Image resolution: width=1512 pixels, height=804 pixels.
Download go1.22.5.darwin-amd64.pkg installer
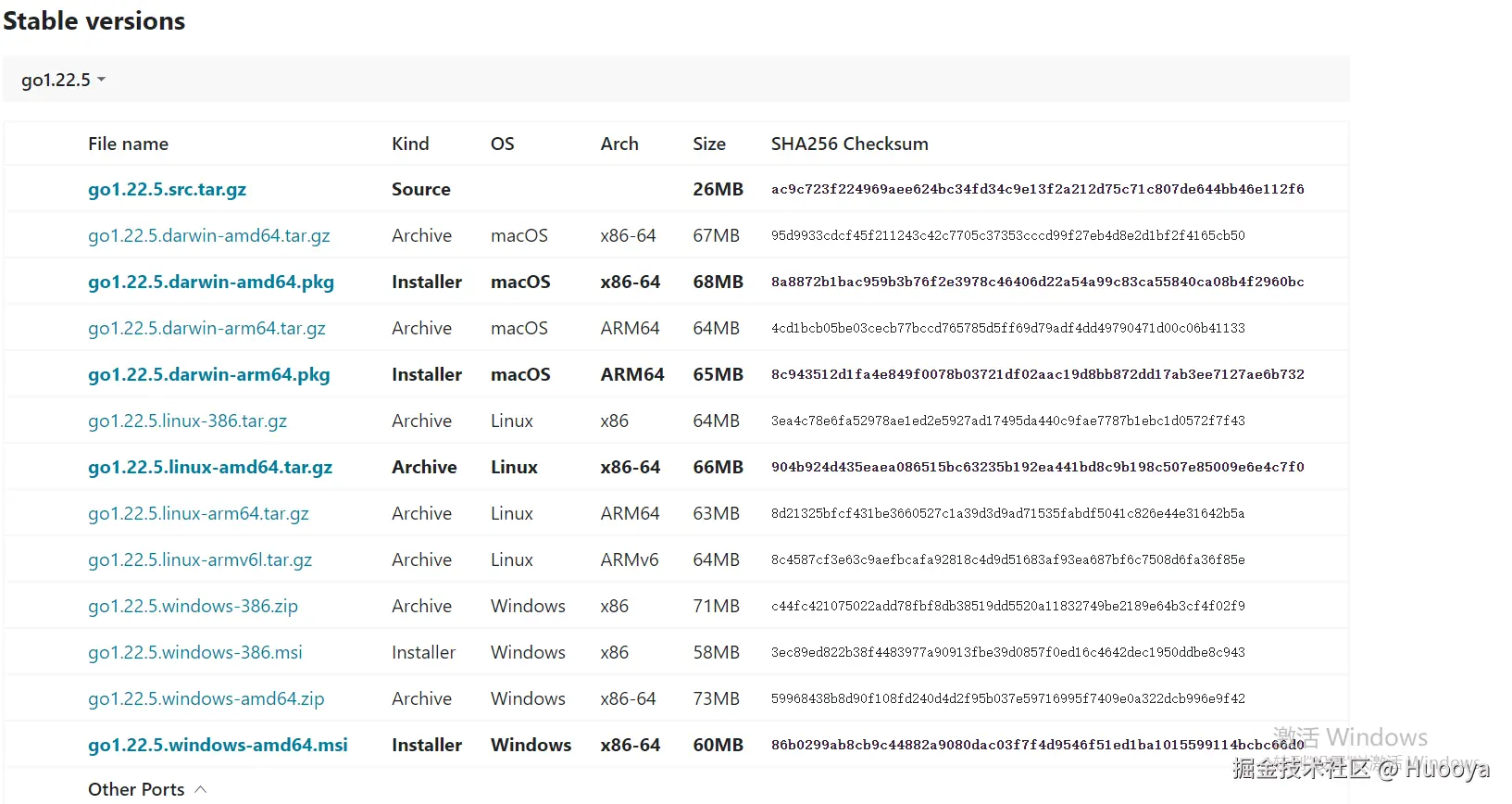pos(210,282)
